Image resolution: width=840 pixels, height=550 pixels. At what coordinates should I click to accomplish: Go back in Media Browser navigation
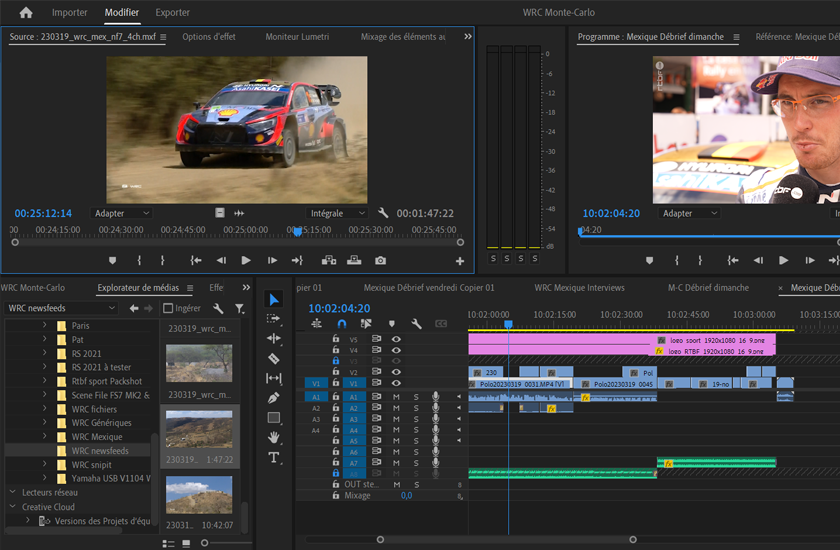(134, 308)
